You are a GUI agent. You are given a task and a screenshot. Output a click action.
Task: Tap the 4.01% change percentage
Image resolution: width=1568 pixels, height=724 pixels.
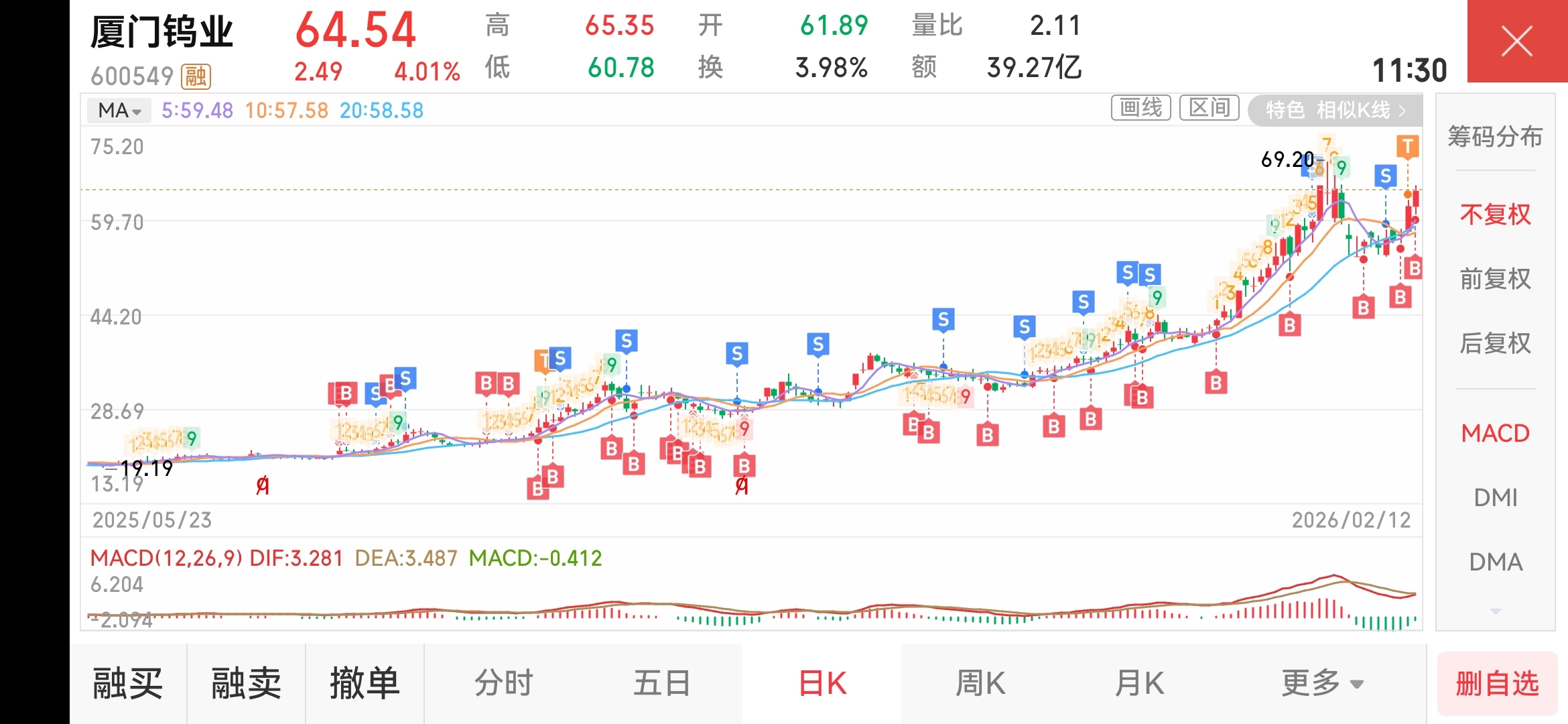[x=428, y=71]
